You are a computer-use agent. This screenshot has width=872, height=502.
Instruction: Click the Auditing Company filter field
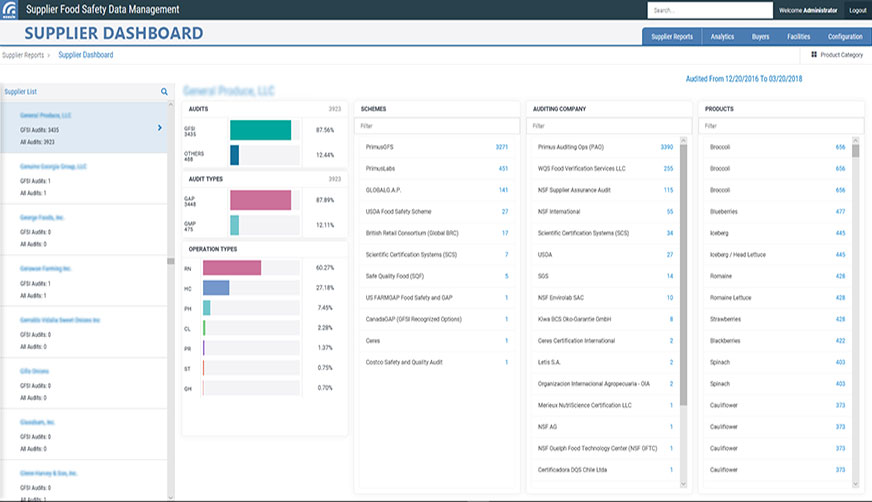[608, 126]
